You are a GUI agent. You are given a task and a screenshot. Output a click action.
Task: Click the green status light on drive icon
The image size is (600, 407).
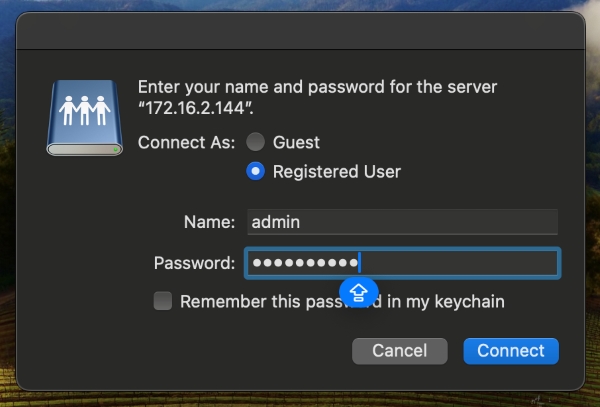pyautogui.click(x=116, y=149)
